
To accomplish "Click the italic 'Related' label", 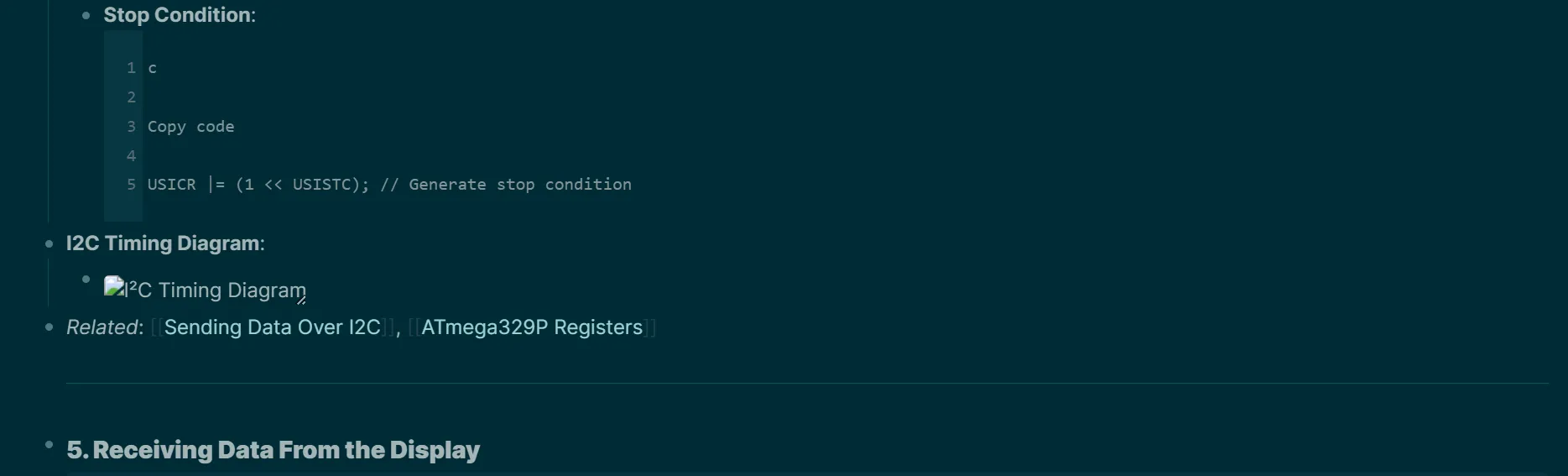I will 102,327.
